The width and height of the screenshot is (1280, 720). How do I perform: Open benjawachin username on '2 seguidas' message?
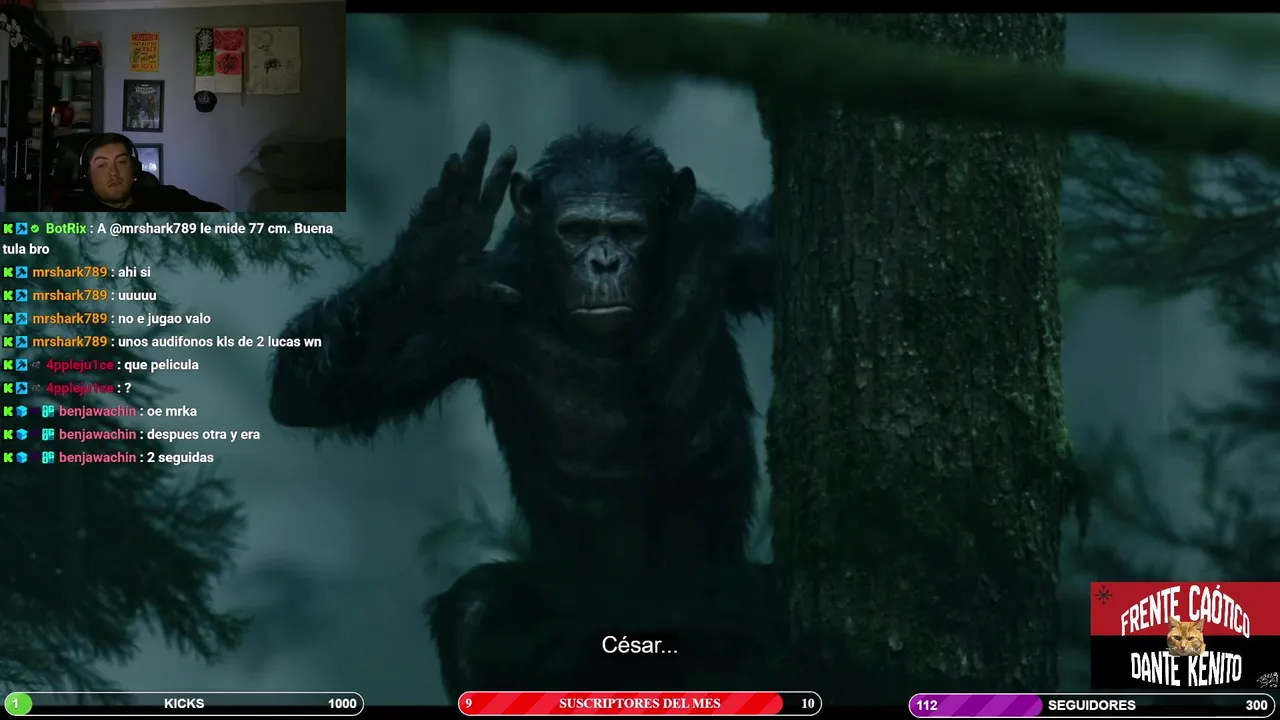tap(97, 457)
